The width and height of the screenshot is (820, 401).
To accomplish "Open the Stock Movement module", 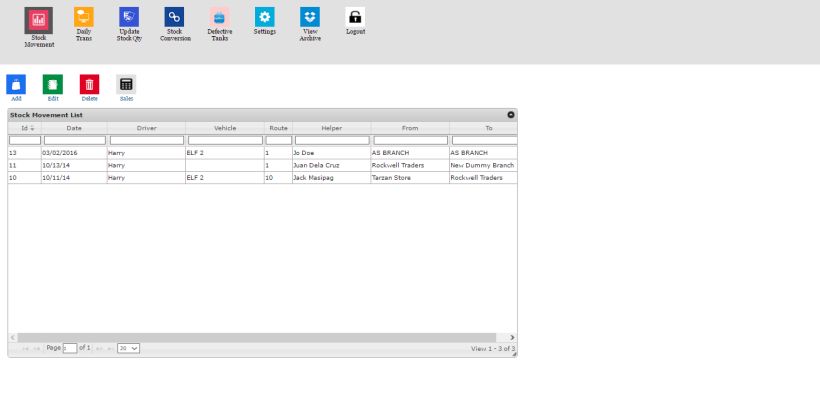I will click(x=39, y=18).
